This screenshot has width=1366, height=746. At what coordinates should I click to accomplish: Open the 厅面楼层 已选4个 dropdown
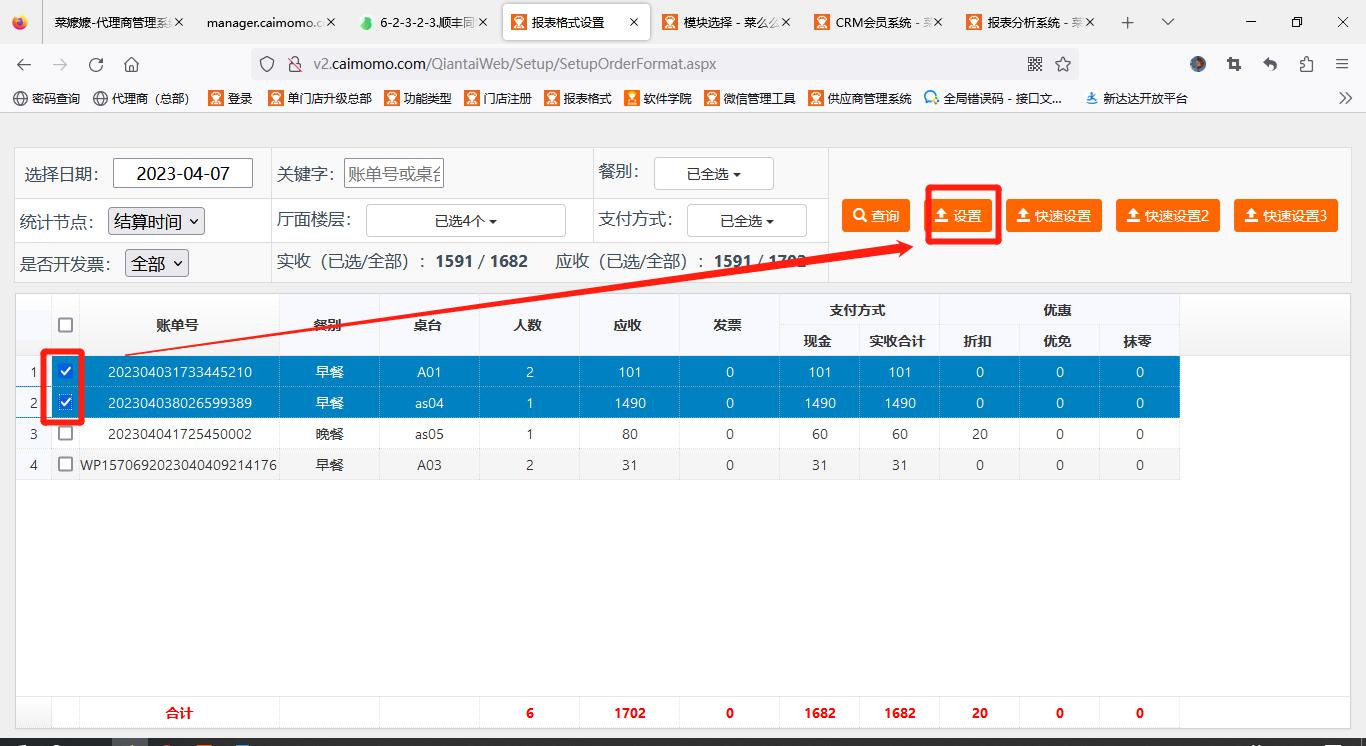click(466, 220)
